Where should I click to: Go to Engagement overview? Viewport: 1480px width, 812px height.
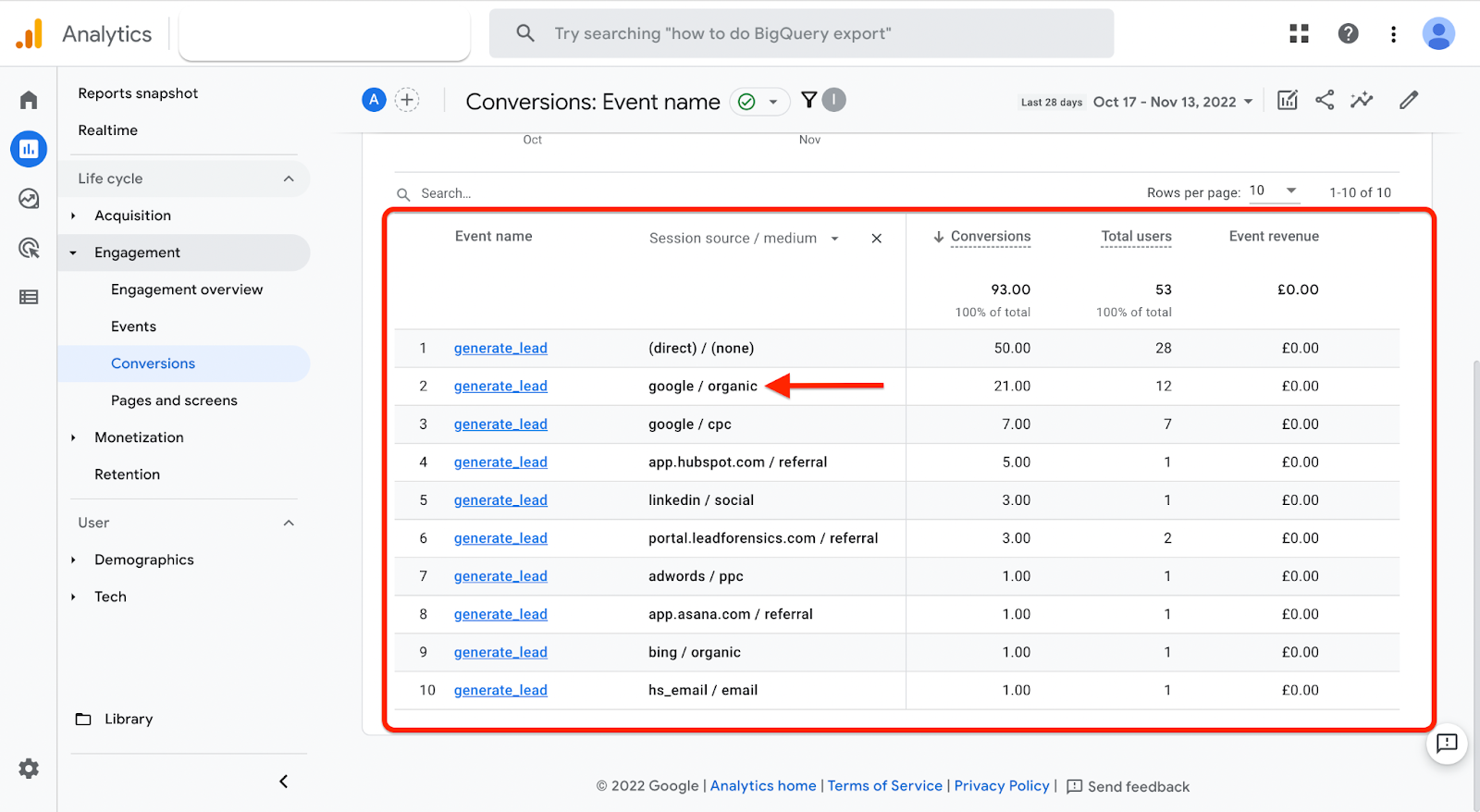[x=187, y=289]
